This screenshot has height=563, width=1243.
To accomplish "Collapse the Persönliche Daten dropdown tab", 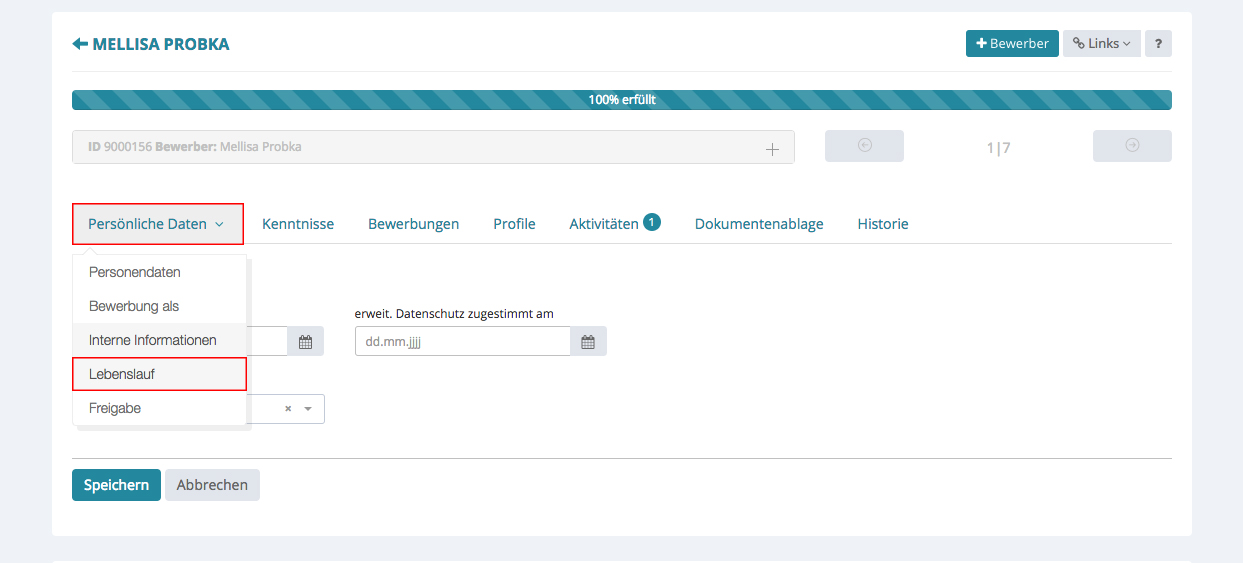I will click(x=157, y=224).
